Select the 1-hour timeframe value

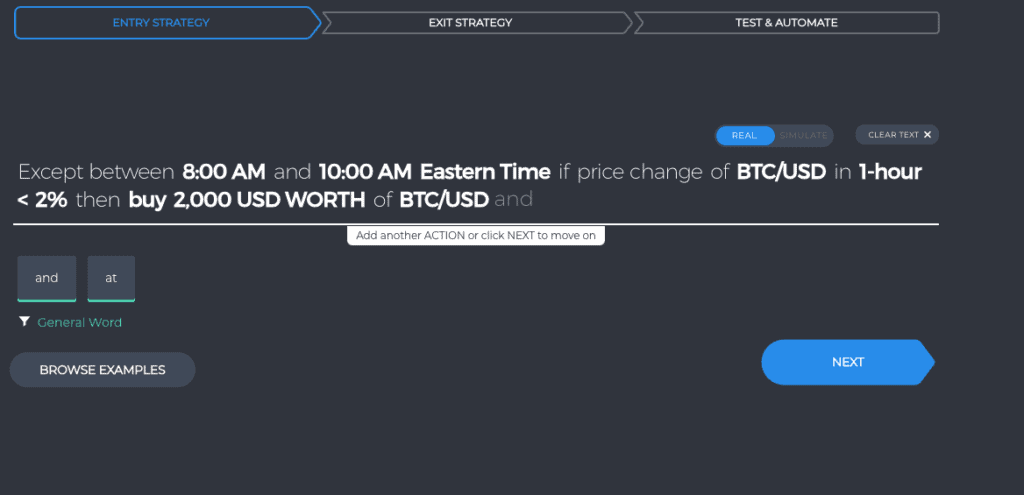click(x=890, y=172)
